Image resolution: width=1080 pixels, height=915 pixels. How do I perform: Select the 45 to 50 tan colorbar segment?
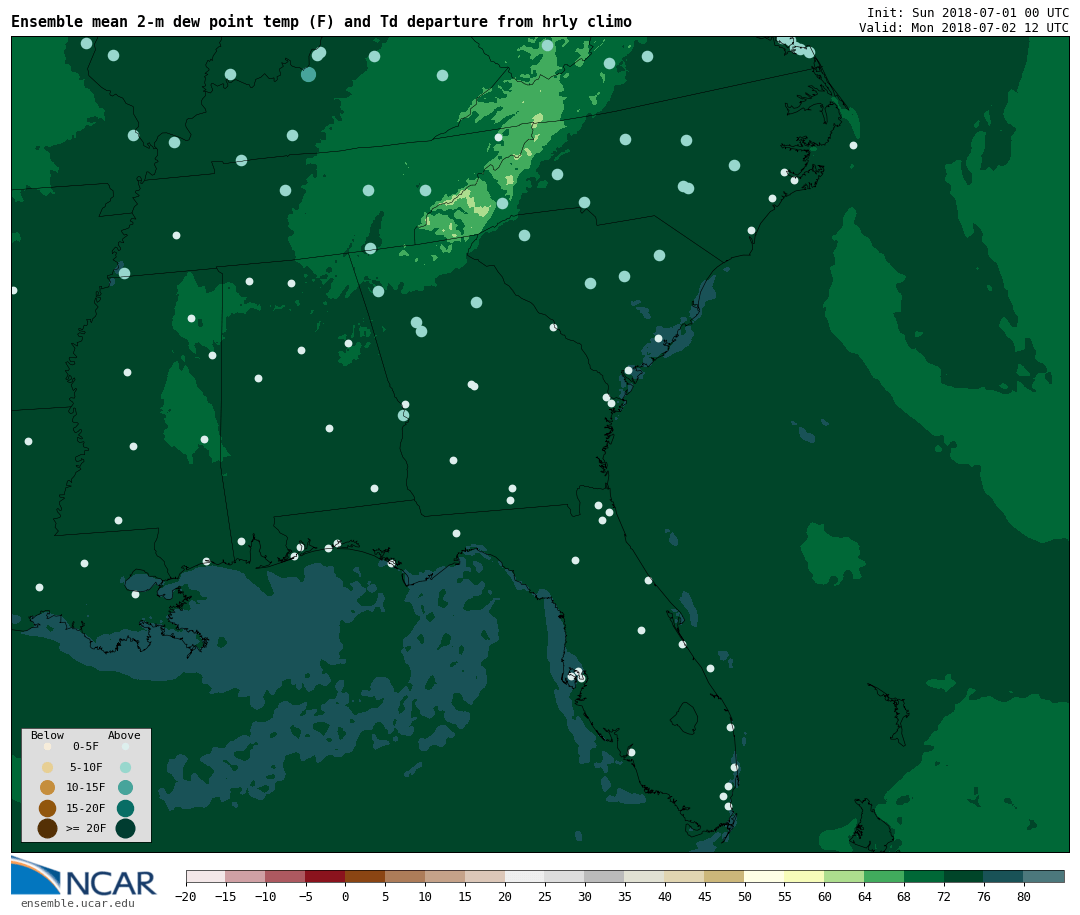click(x=725, y=876)
